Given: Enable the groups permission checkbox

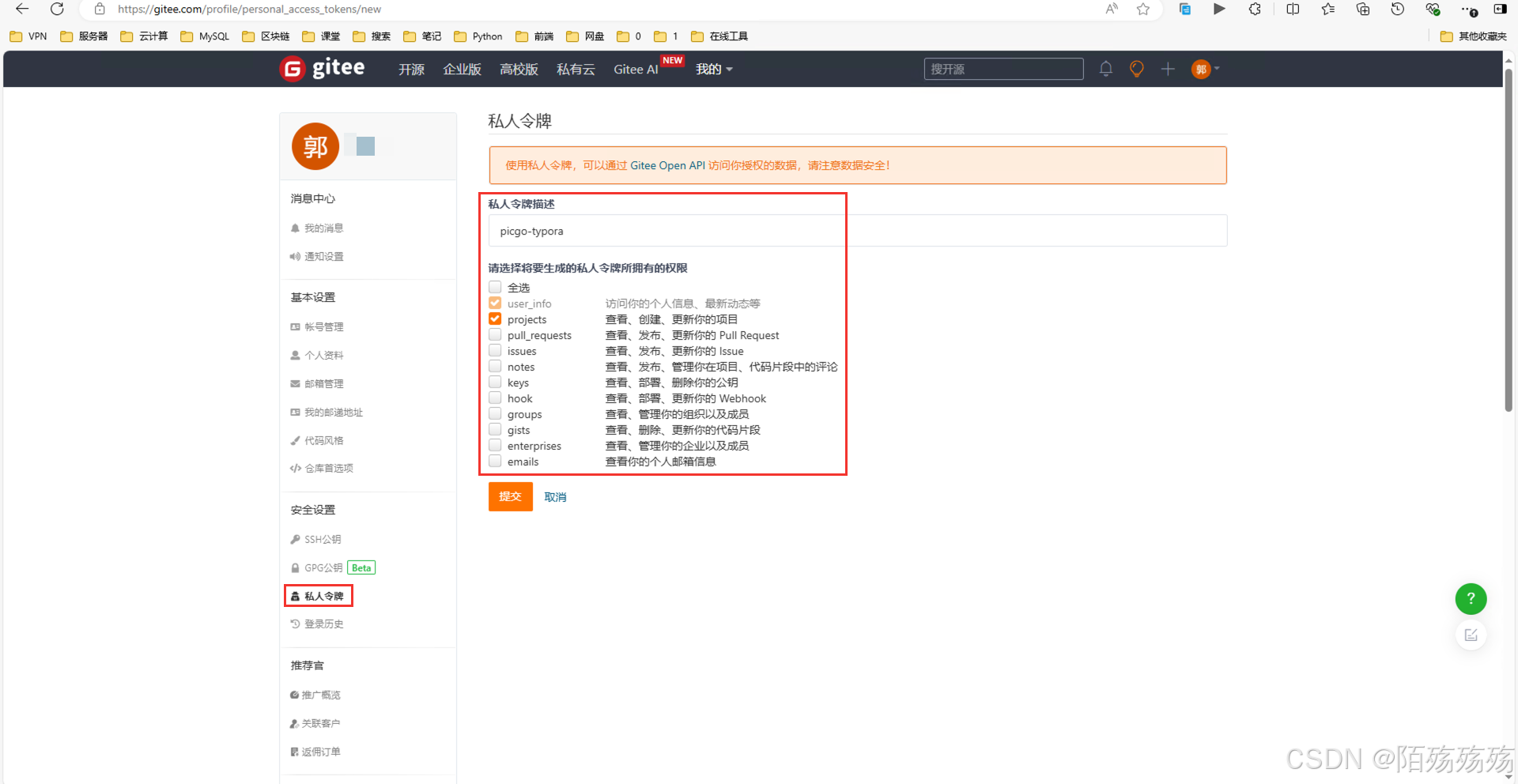Looking at the screenshot, I should point(495,413).
